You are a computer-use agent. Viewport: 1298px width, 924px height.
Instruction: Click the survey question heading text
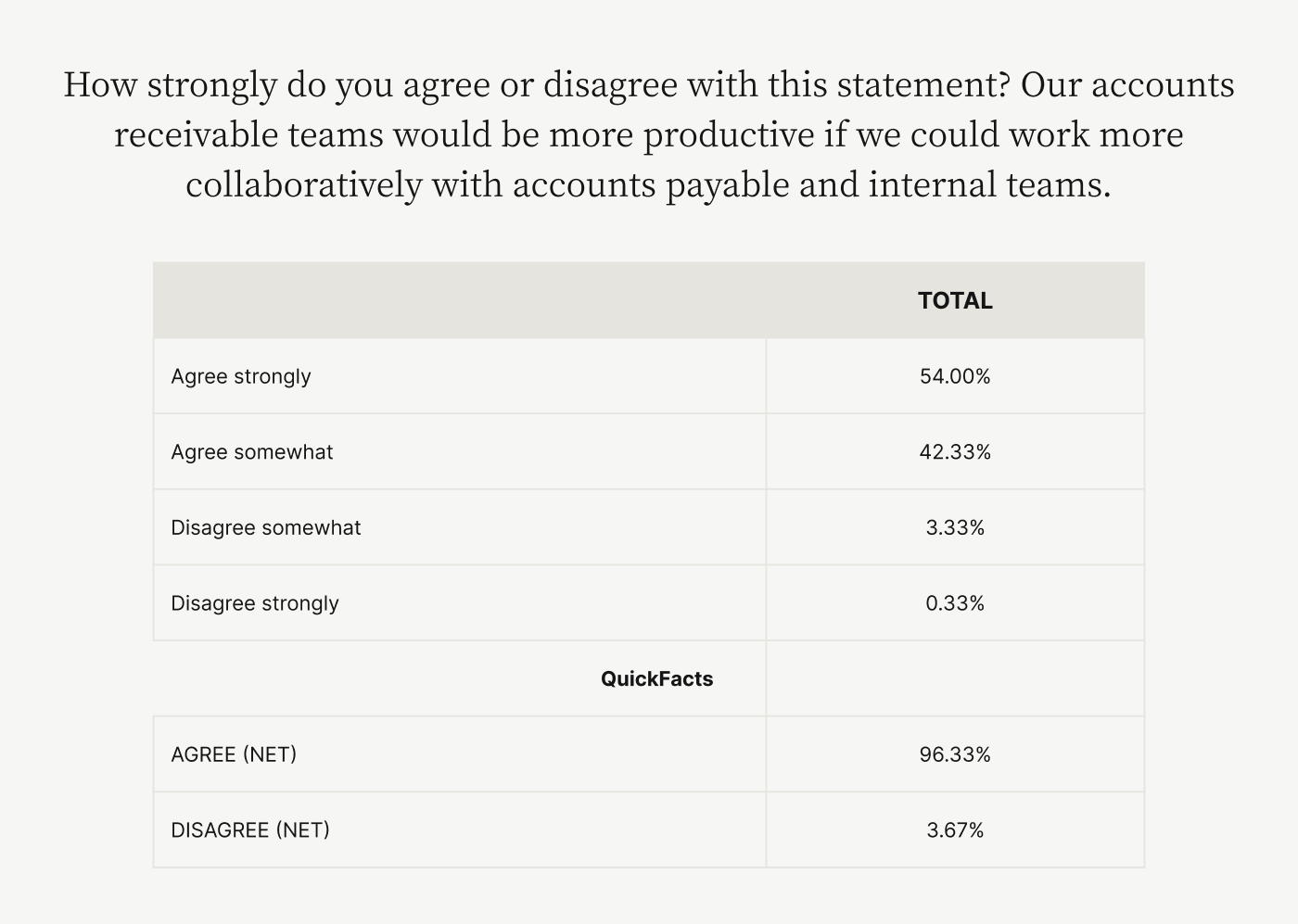[x=649, y=134]
